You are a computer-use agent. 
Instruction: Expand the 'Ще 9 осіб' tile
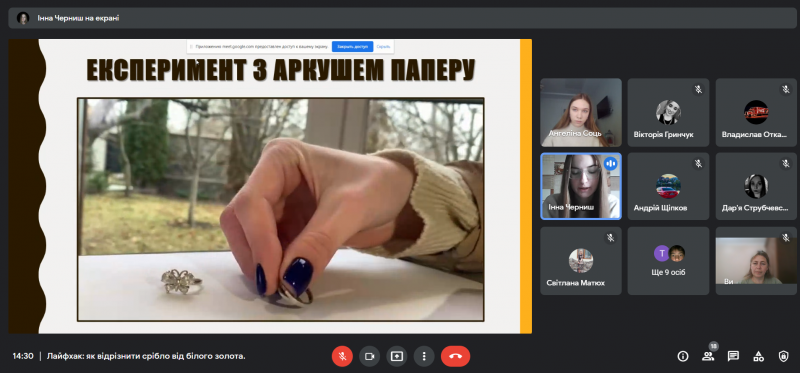pos(668,261)
